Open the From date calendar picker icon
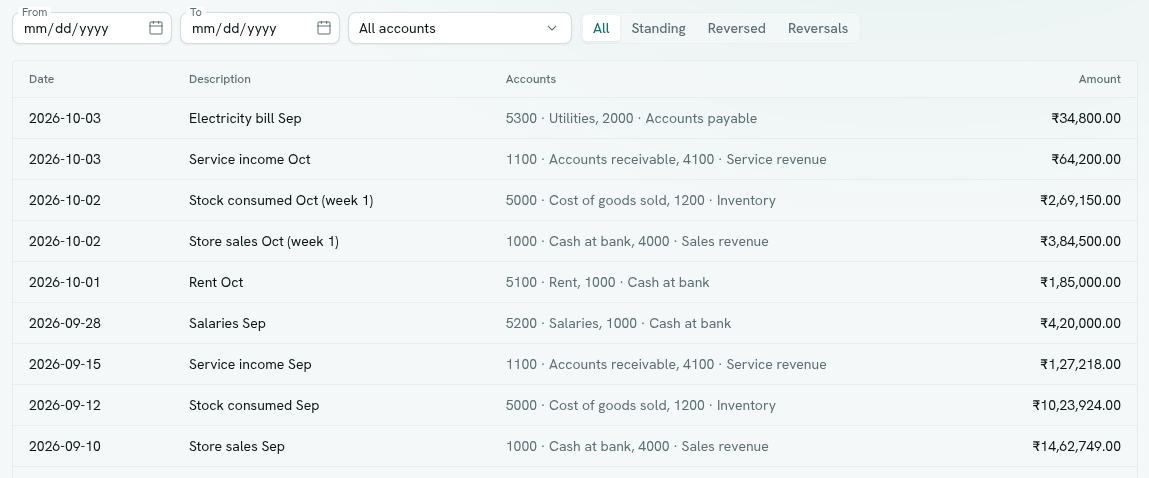 click(x=155, y=28)
